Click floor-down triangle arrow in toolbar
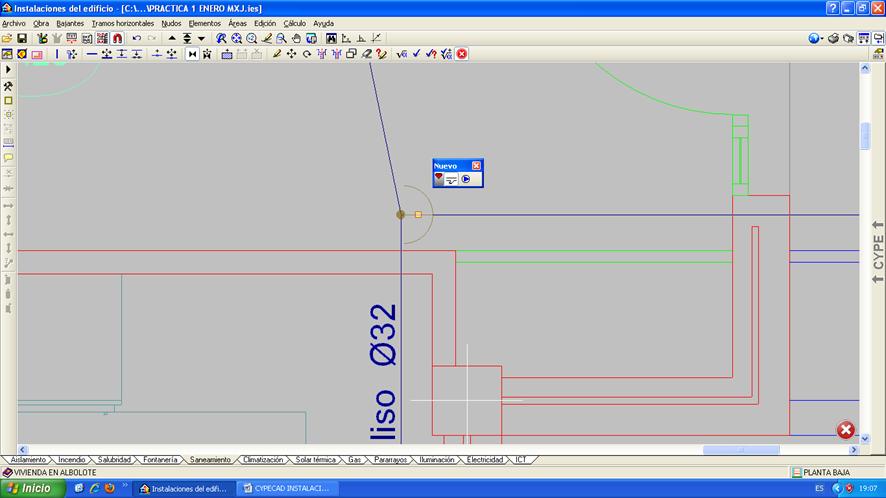886x498 pixels. (x=201, y=38)
